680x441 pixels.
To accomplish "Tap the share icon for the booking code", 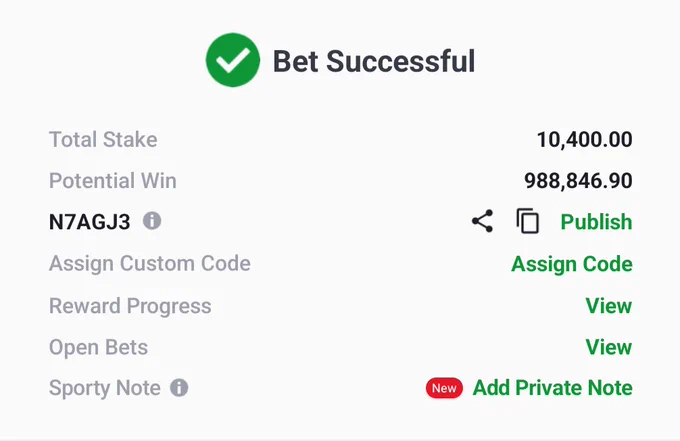I will (482, 221).
